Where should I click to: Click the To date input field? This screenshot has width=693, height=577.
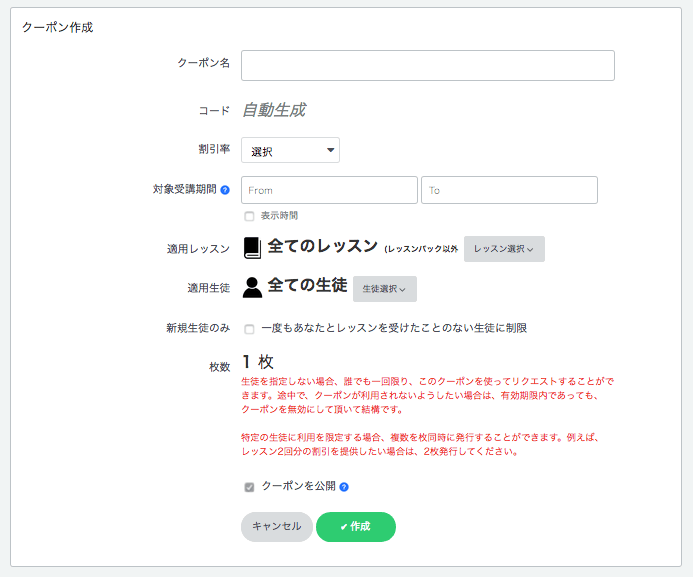509,190
